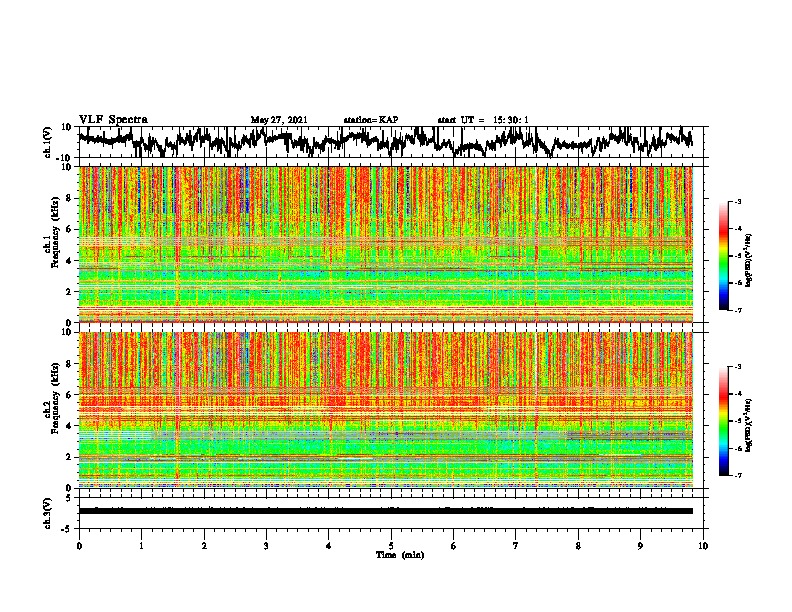Click the "Time (min)" axis label
The height and width of the screenshot is (612, 792).
pos(400,555)
